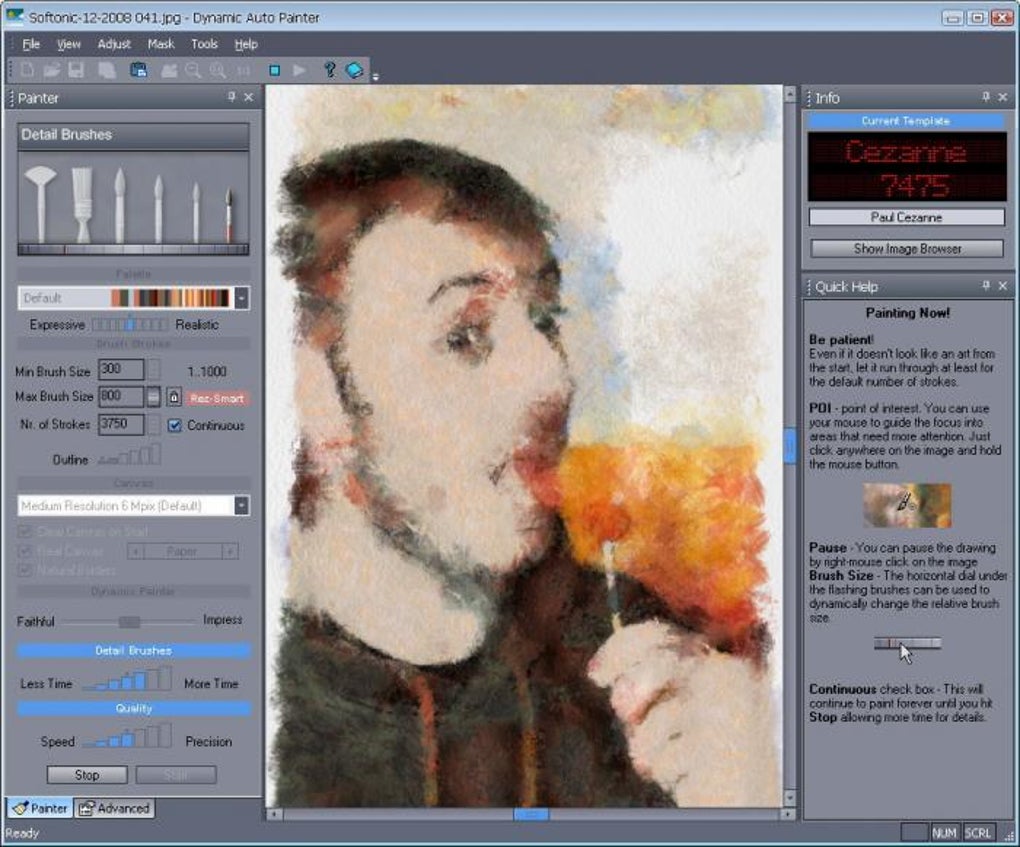The height and width of the screenshot is (847, 1020).
Task: Click the Stop button
Action: [87, 775]
